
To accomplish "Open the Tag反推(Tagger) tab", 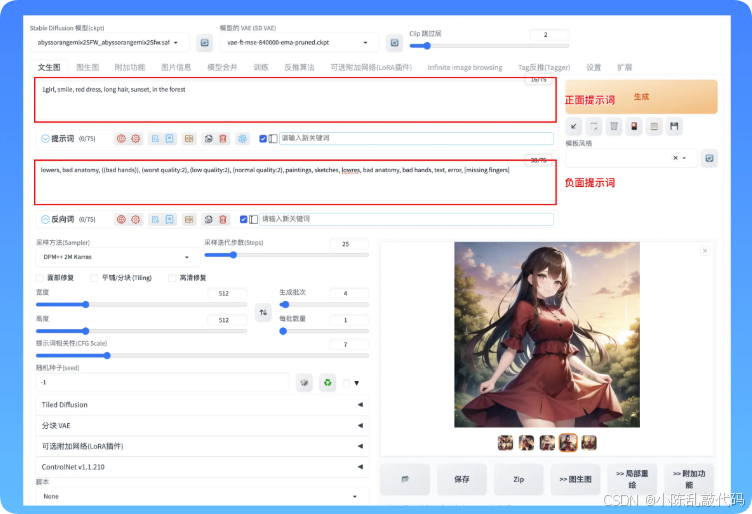I will [x=544, y=68].
